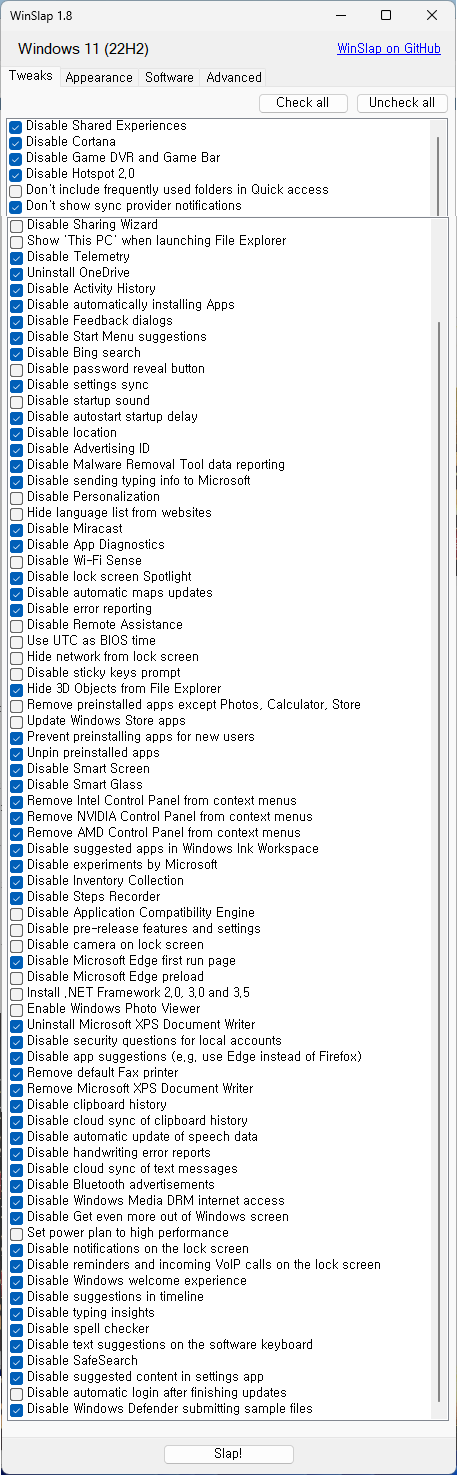The width and height of the screenshot is (457, 1477).
Task: Uncheck Disable clipboard history
Action: point(16,1105)
